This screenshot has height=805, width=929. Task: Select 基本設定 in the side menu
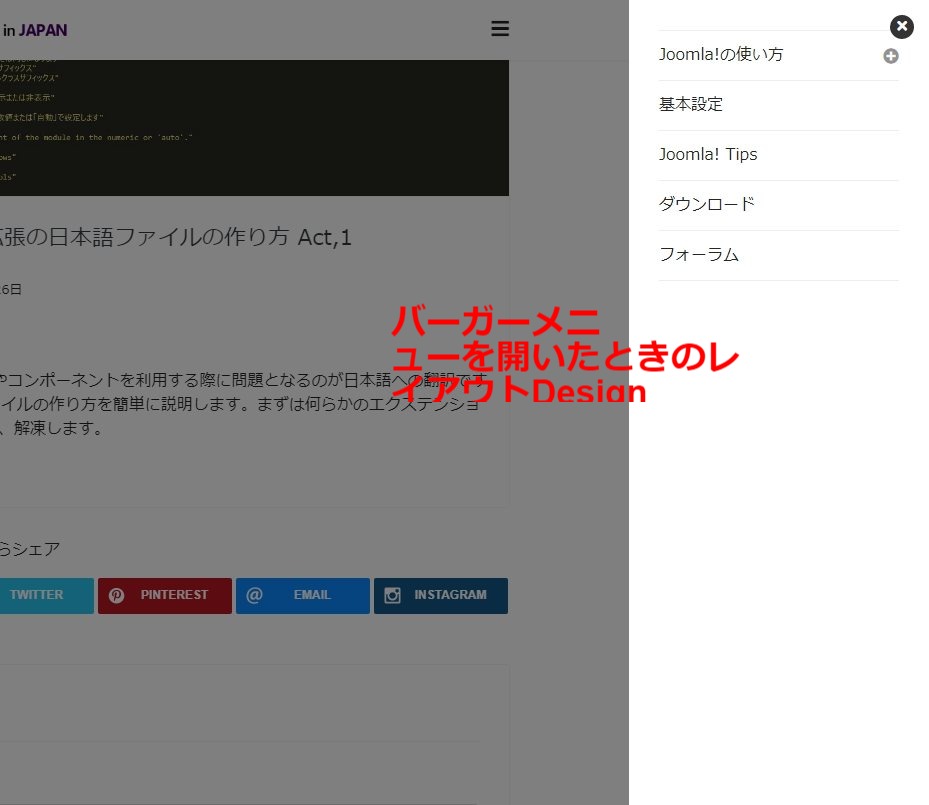point(690,105)
